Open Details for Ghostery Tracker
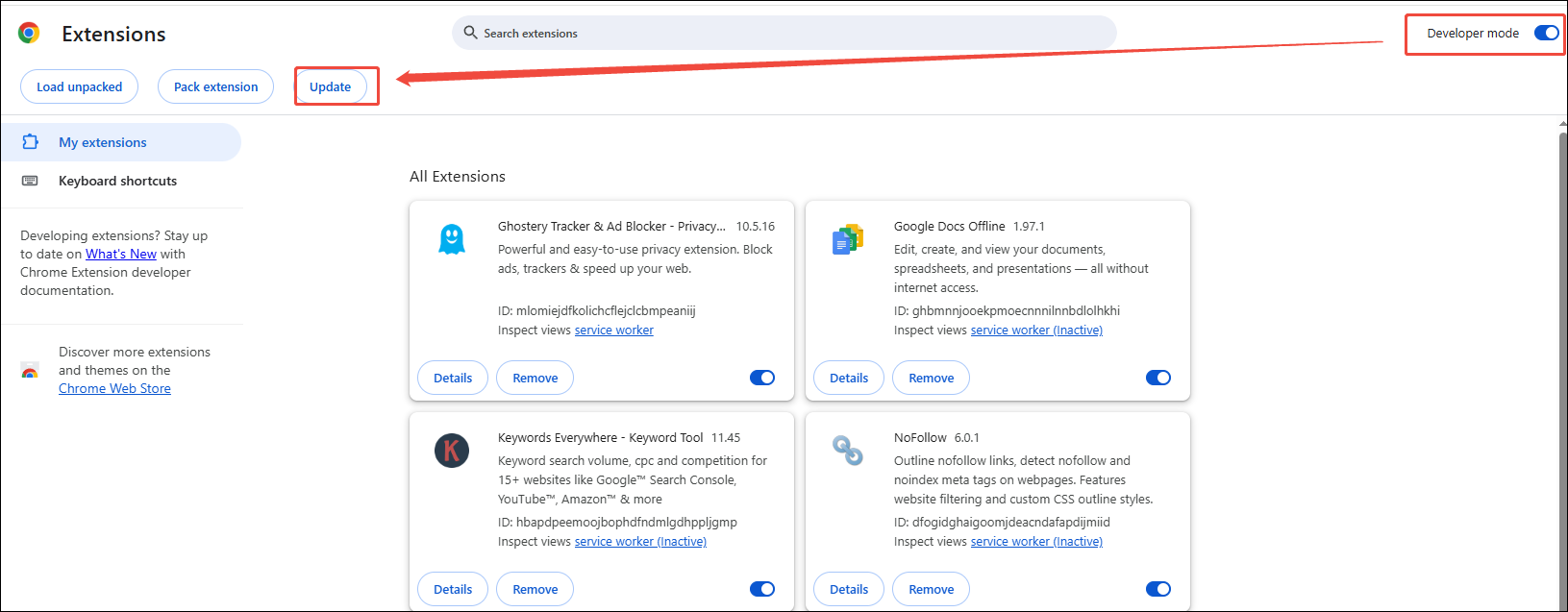This screenshot has width=1568, height=612. [453, 378]
